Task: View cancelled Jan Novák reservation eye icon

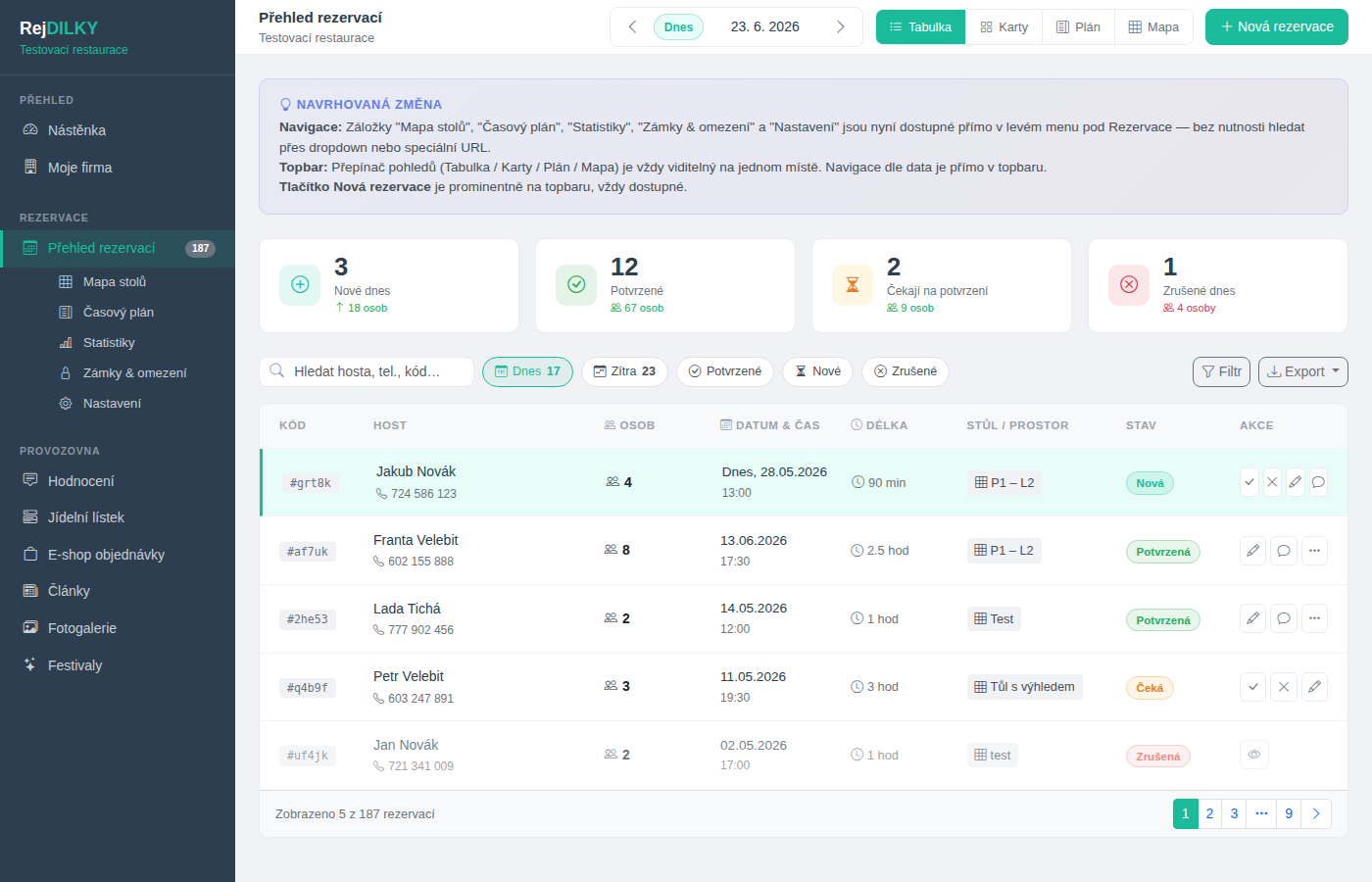Action: [x=1253, y=755]
